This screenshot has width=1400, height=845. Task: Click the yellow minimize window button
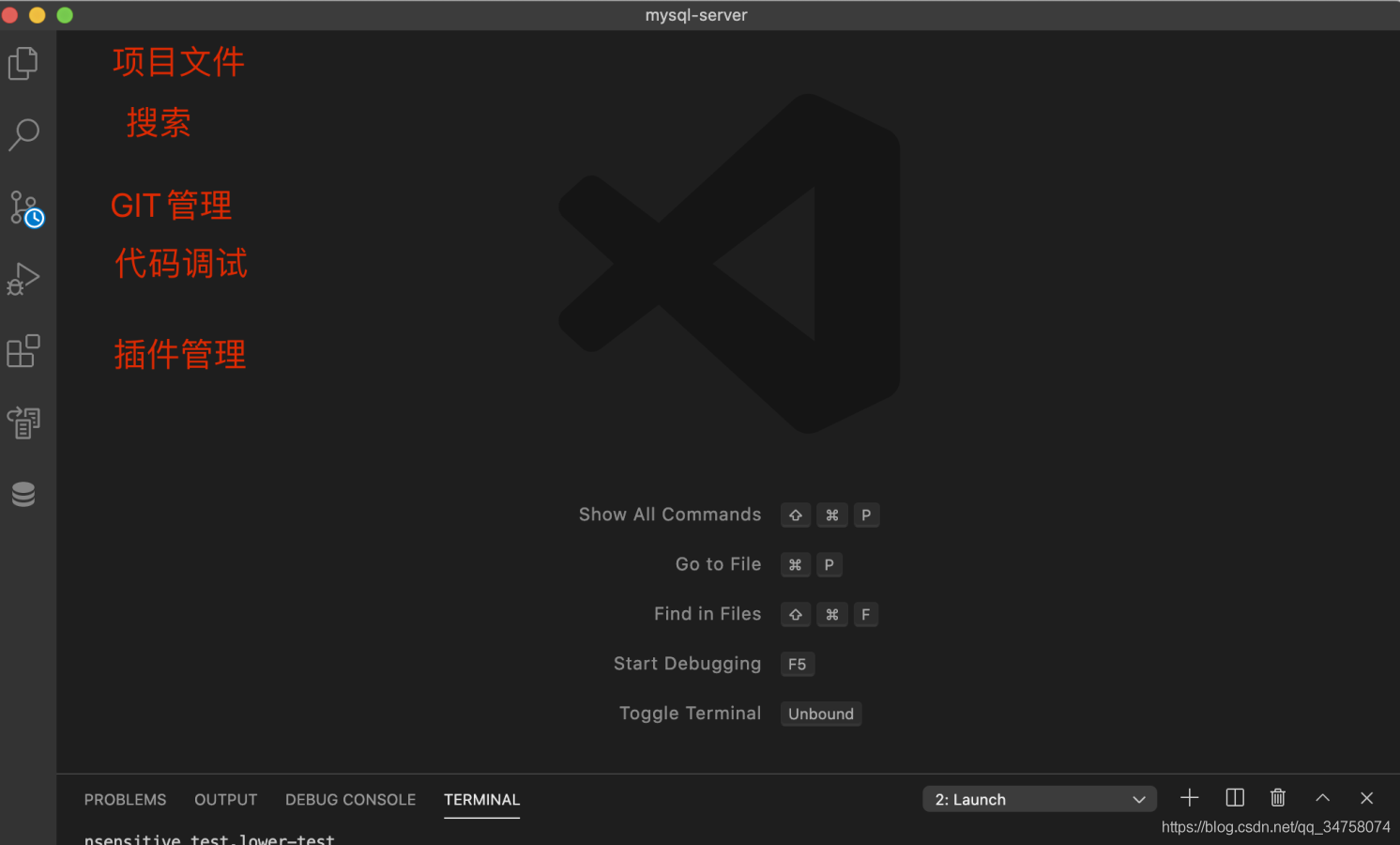[x=38, y=15]
